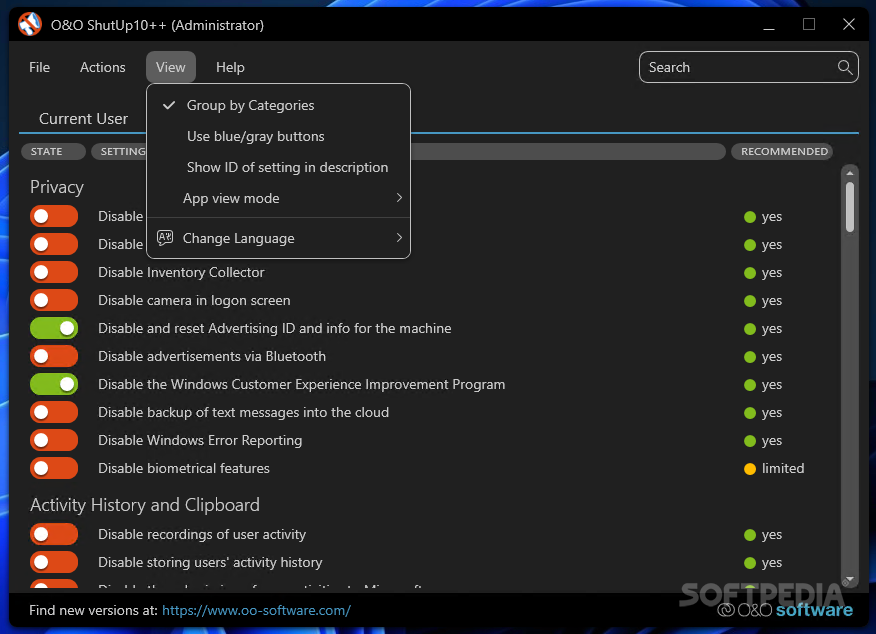Turn off the Advertising ID reset switch
Viewport: 876px width, 634px height.
click(x=54, y=328)
